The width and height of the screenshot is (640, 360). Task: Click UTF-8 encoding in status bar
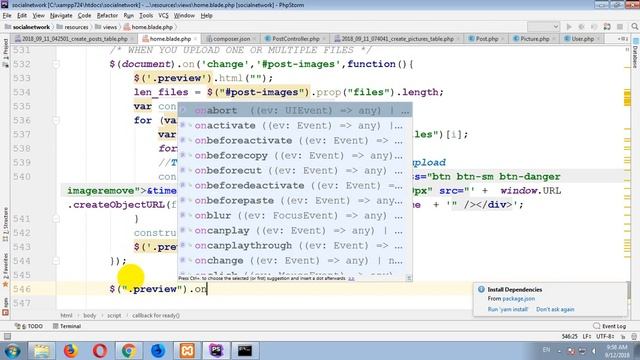(604, 336)
